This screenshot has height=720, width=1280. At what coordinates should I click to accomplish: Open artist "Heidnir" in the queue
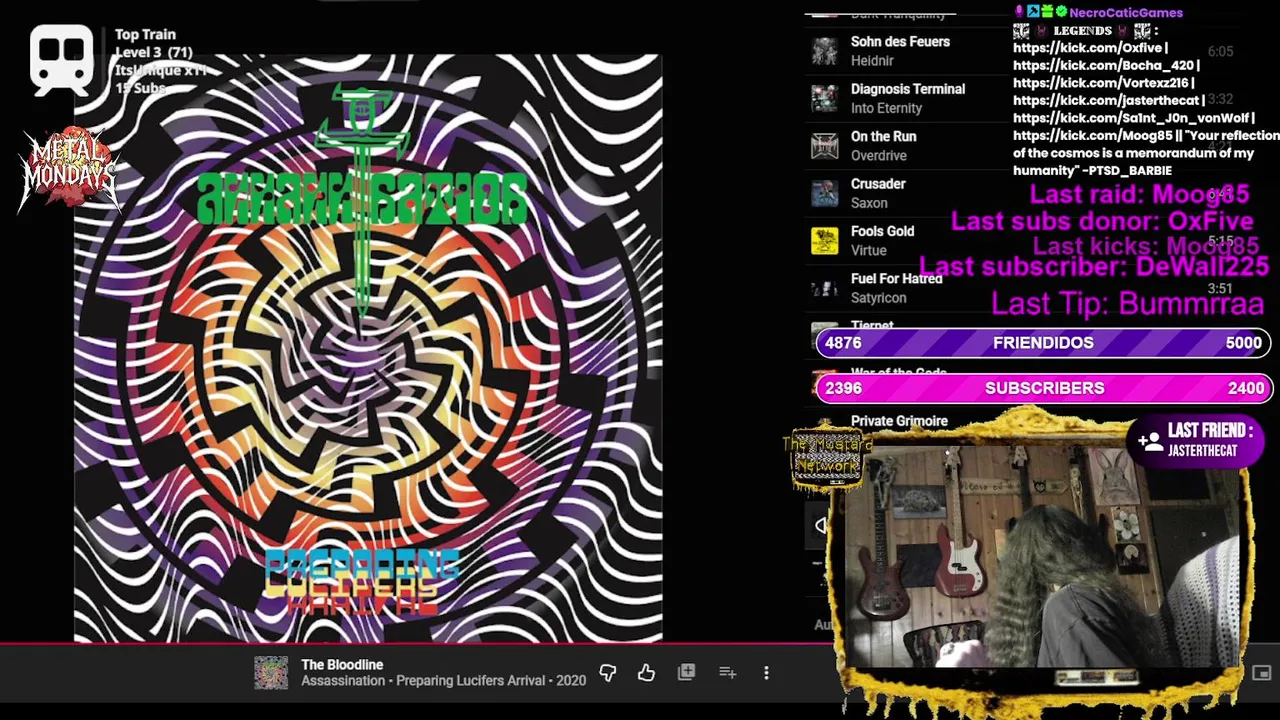872,61
